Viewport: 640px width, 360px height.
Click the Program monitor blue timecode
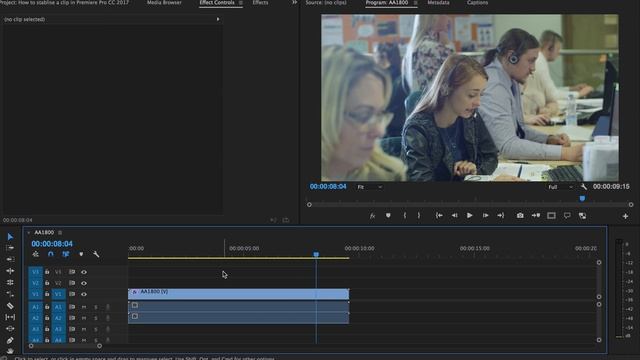(328, 187)
